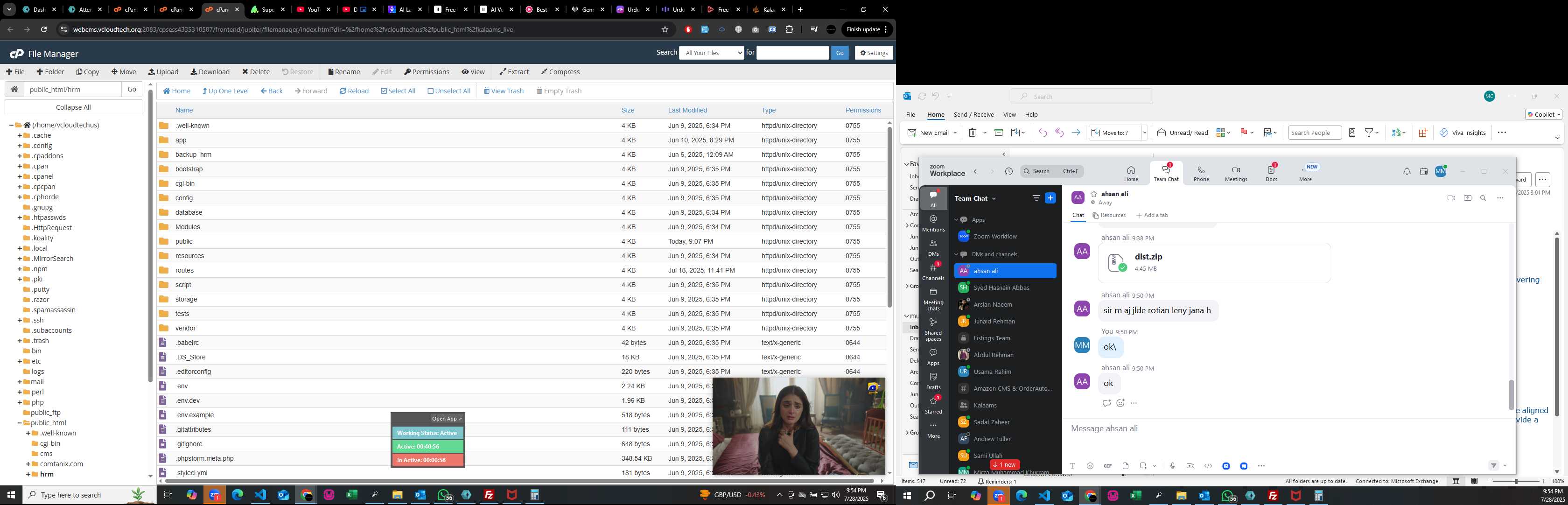
Task: Open Outlook View menu tab
Action: click(x=1009, y=114)
